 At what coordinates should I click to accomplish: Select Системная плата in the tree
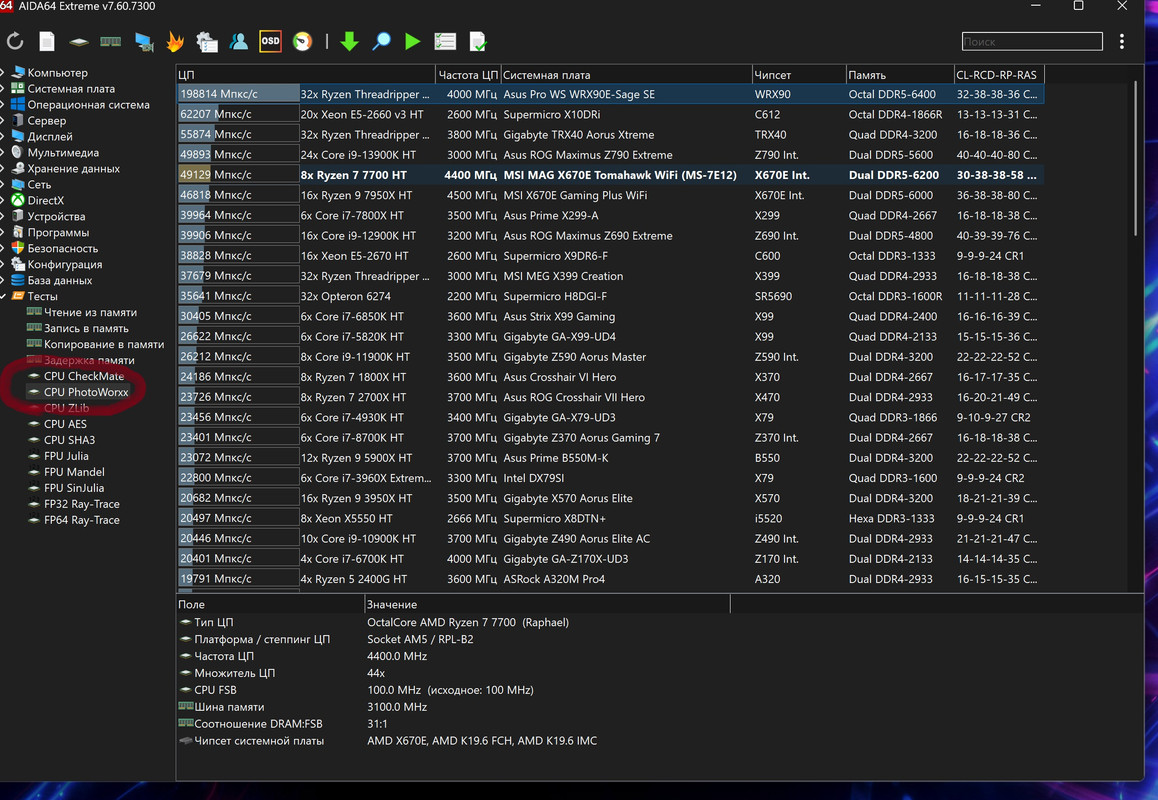[71, 89]
